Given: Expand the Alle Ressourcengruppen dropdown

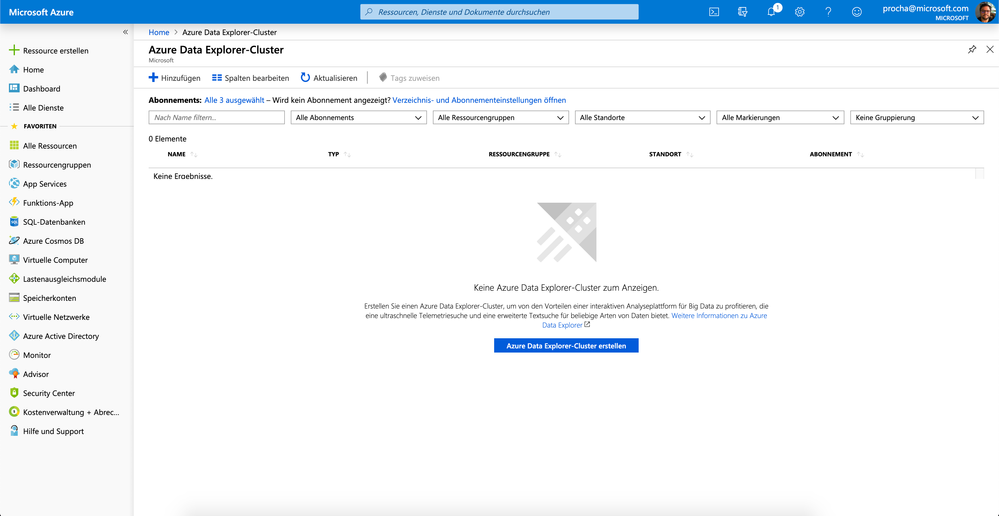Looking at the screenshot, I should pyautogui.click(x=501, y=118).
